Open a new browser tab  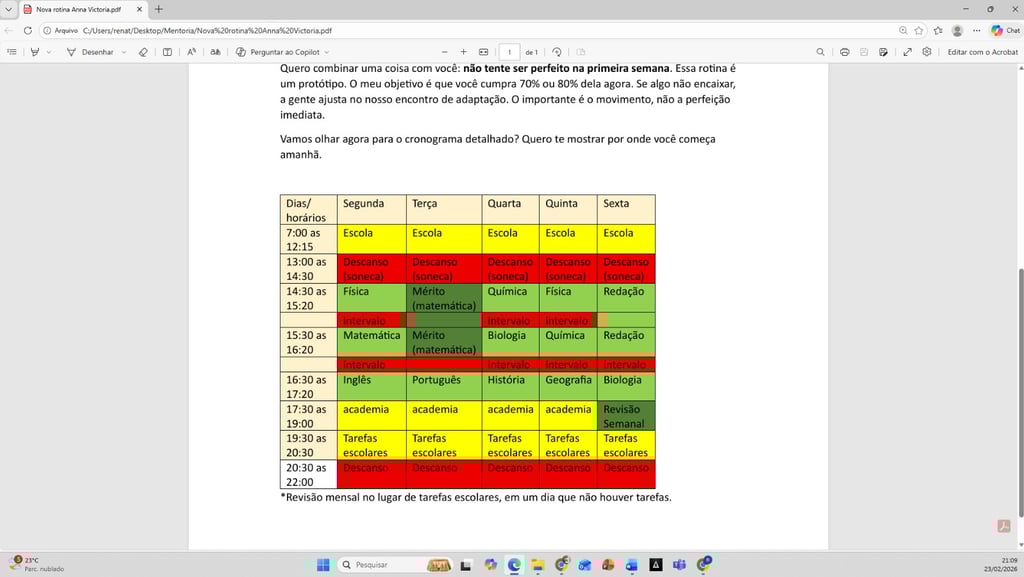point(159,9)
